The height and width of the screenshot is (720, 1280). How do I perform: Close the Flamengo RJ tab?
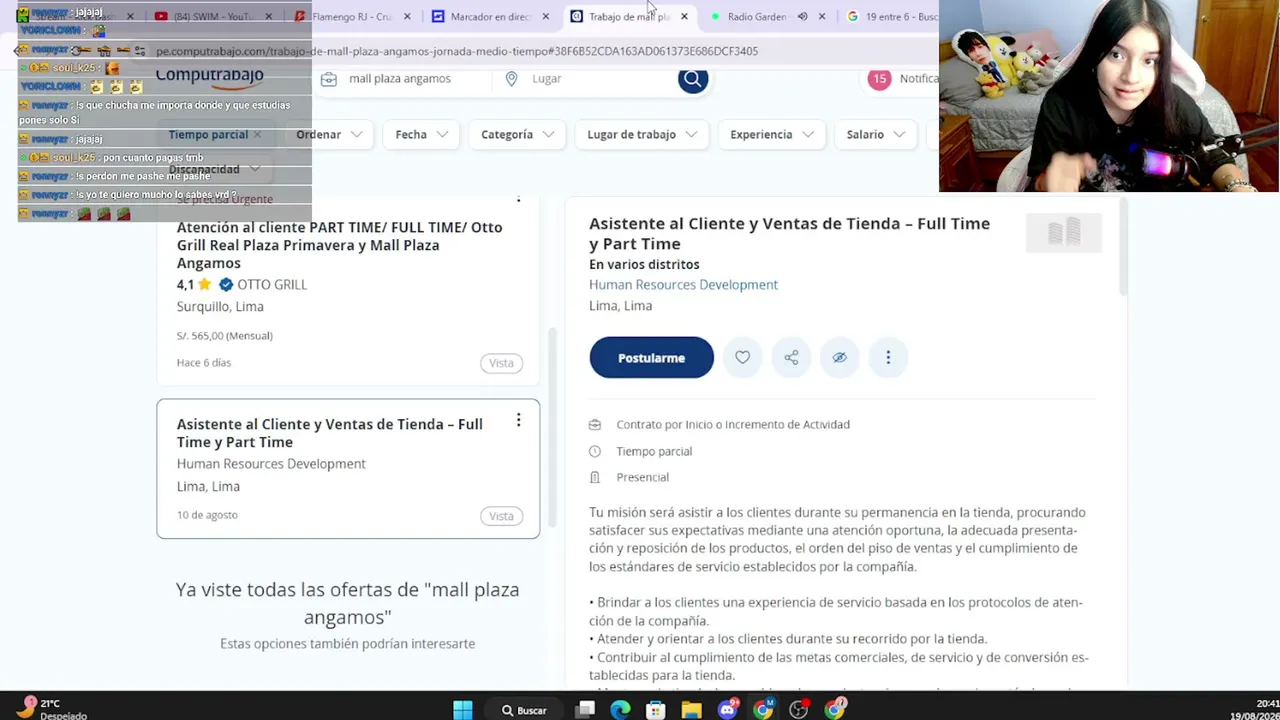pyautogui.click(x=407, y=17)
